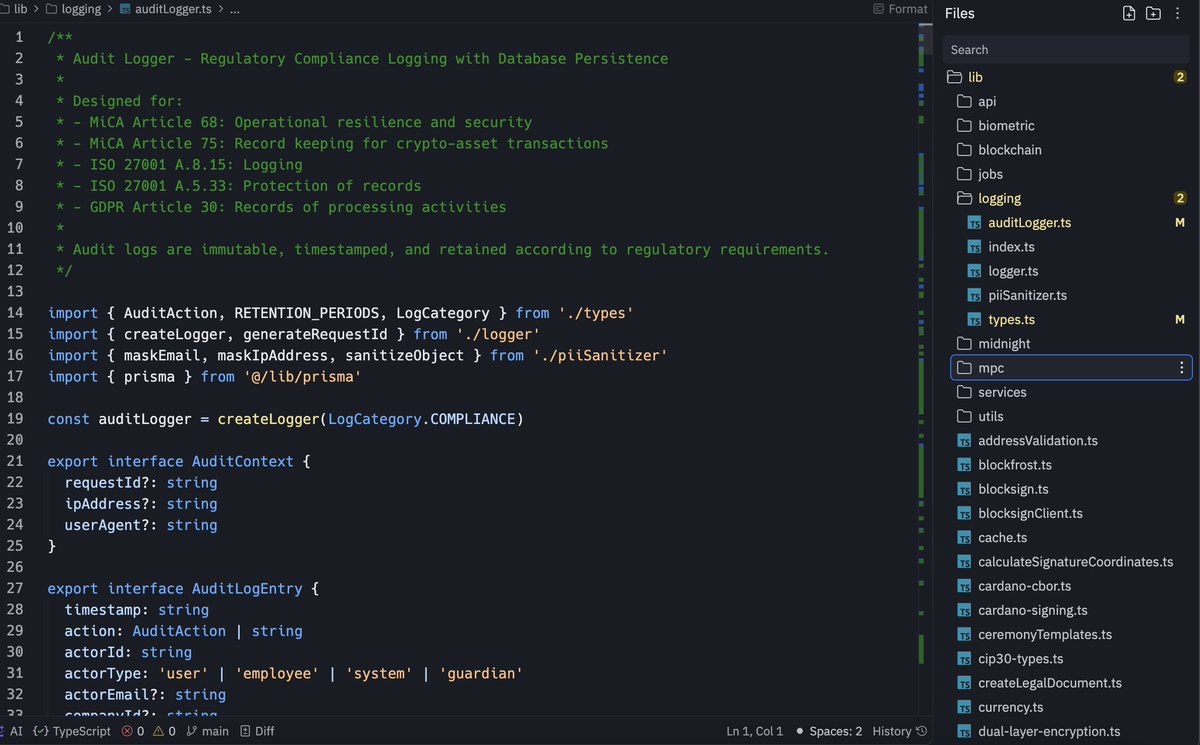This screenshot has width=1200, height=745.
Task: Open the three-dot menu on mpc folder
Action: (1181, 368)
